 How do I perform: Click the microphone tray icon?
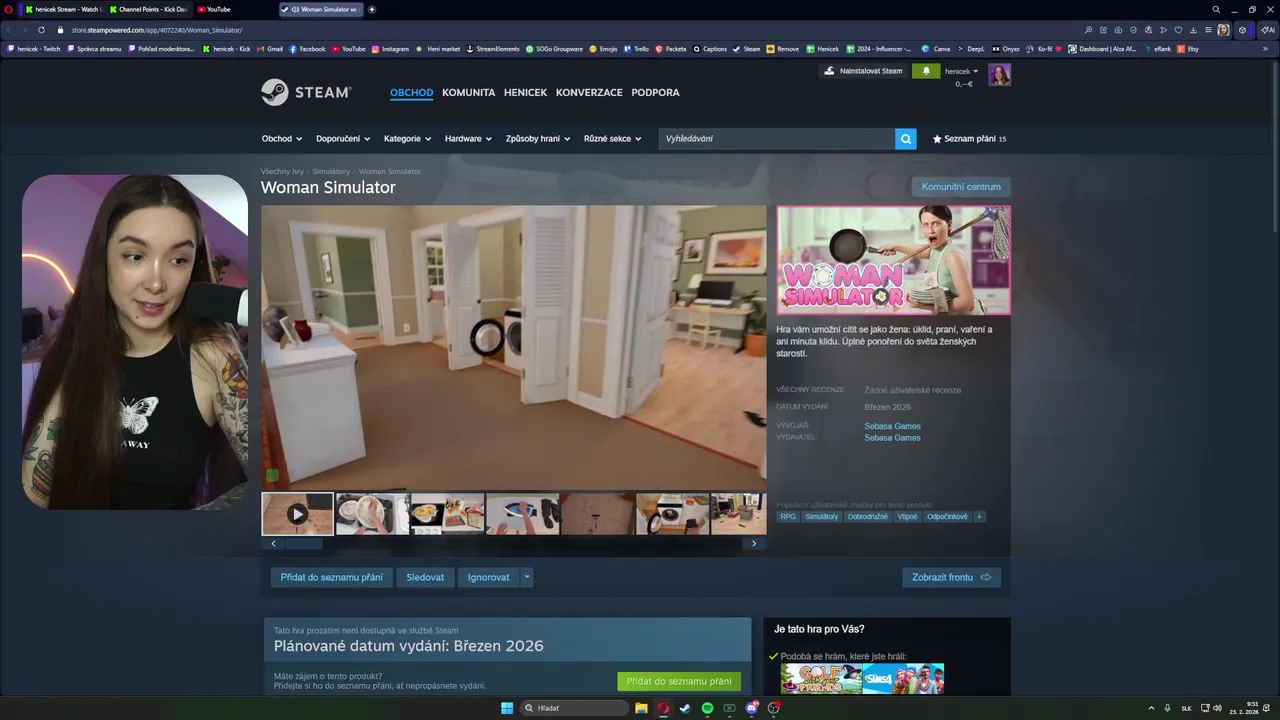[1167, 708]
